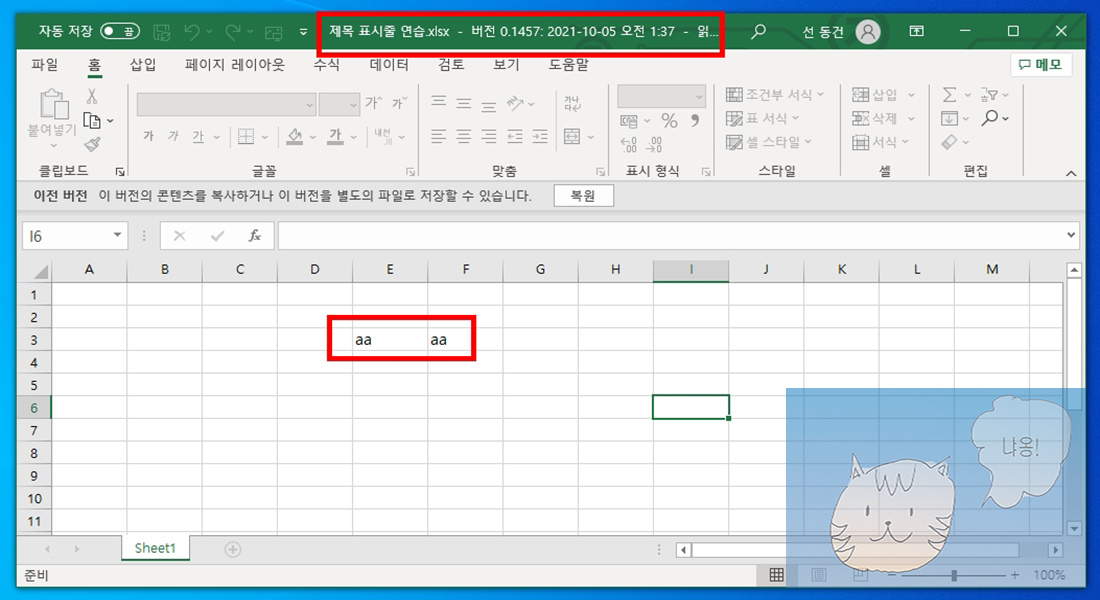Open the 파일 (File) menu tab

[45, 65]
